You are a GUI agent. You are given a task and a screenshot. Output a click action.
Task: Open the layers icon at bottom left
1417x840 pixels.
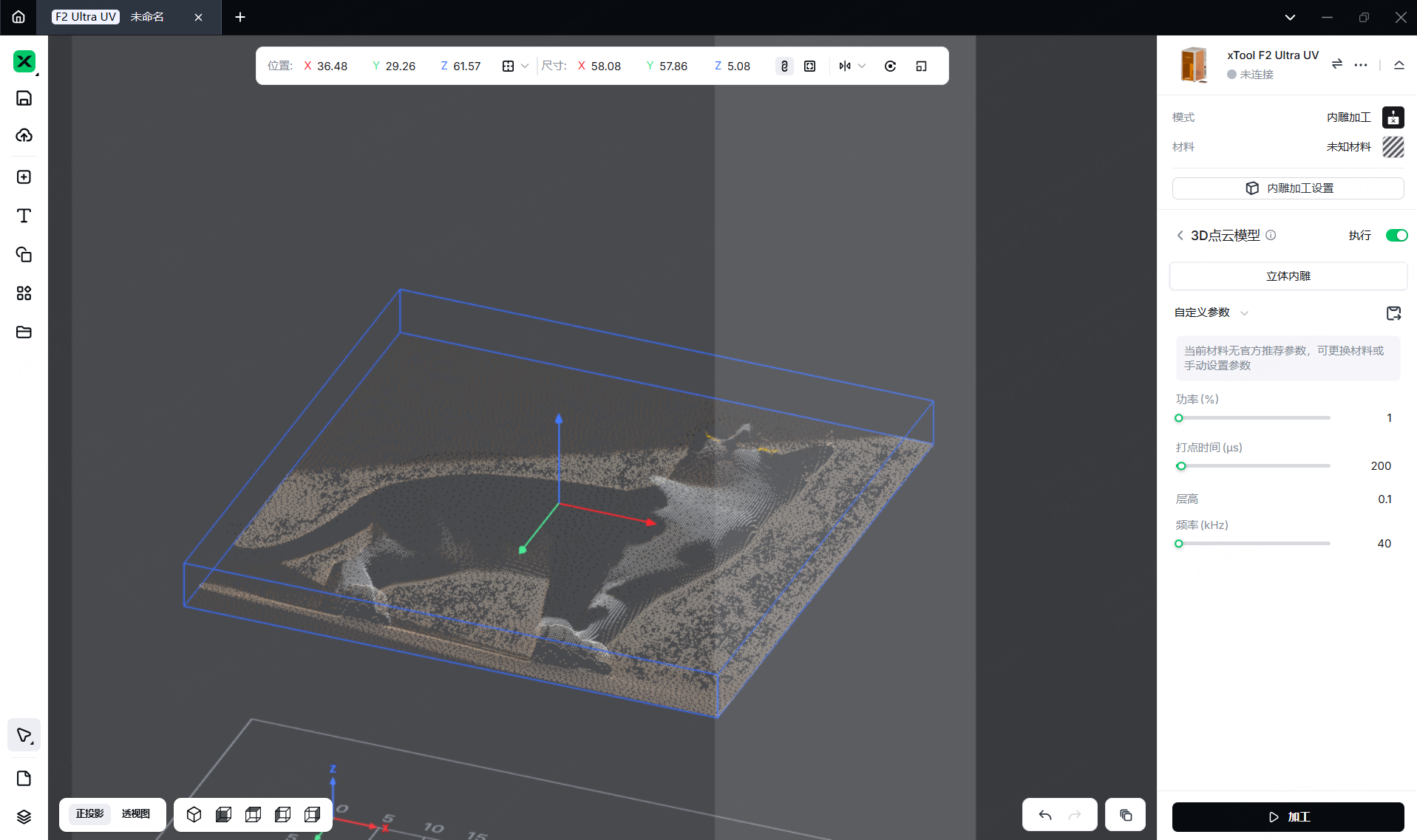click(x=24, y=816)
